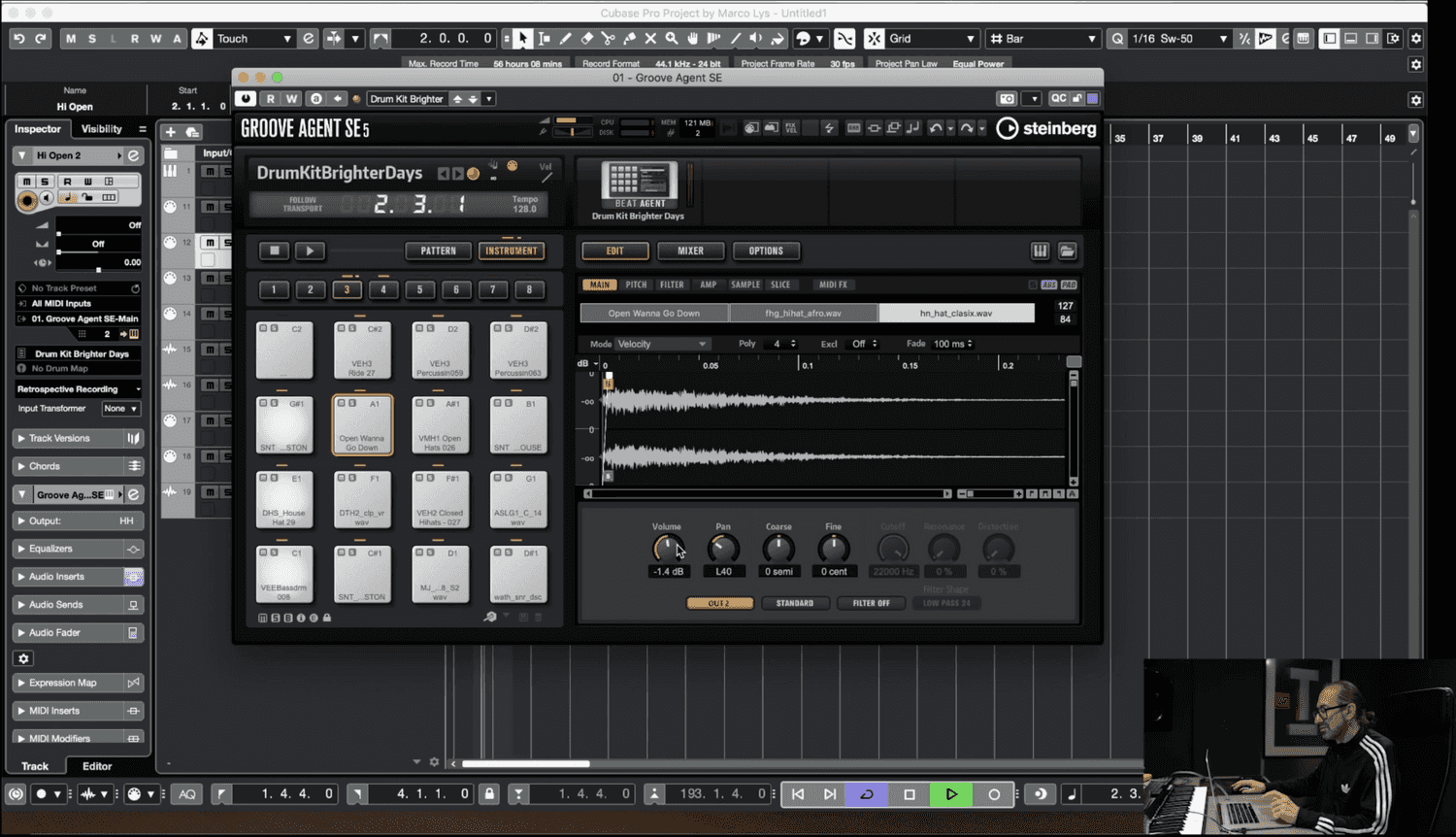Click the Groove Agent undo arrow
This screenshot has height=837, width=1456.
(936, 127)
